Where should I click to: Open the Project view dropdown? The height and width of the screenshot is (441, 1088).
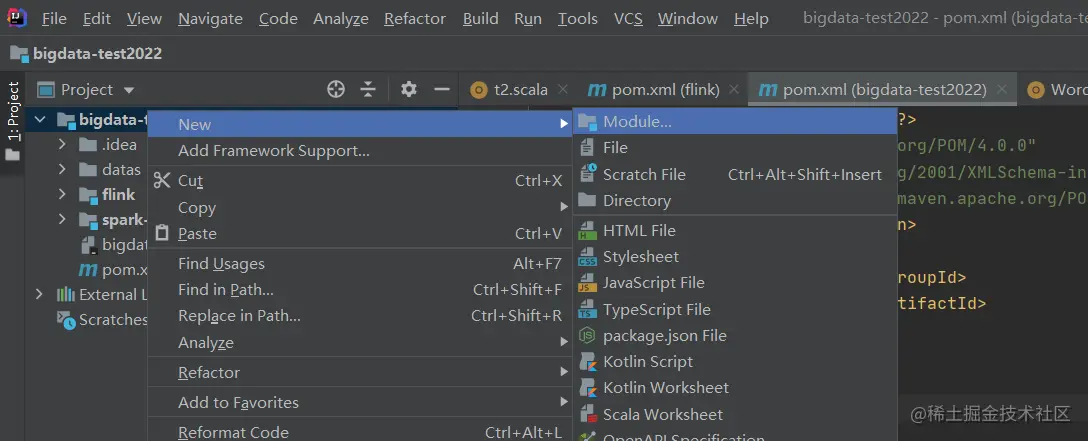pos(128,90)
